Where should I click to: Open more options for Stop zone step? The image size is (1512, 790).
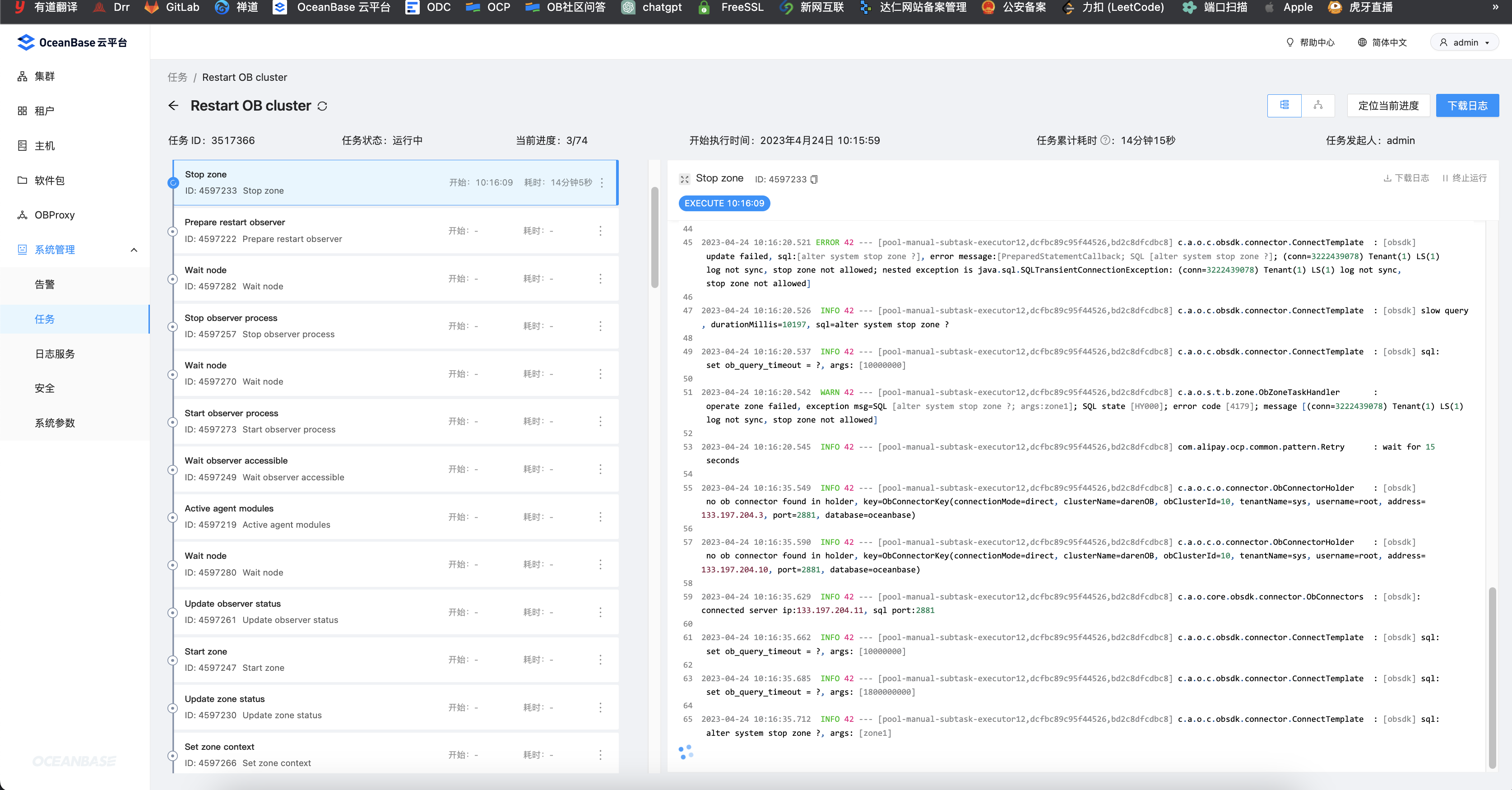point(602,182)
